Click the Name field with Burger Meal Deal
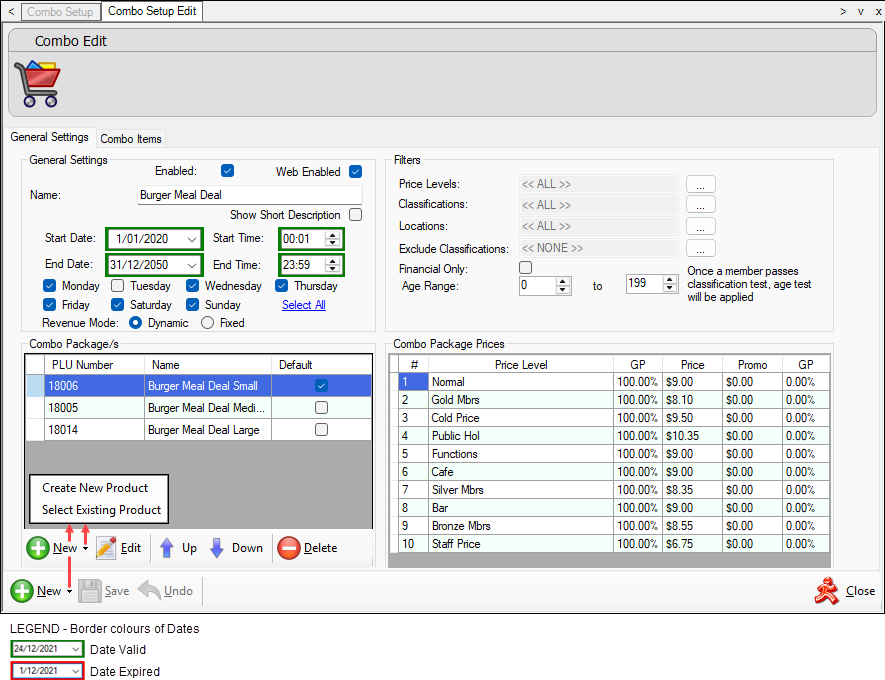Screen dimensions: 885x680 click(x=249, y=195)
